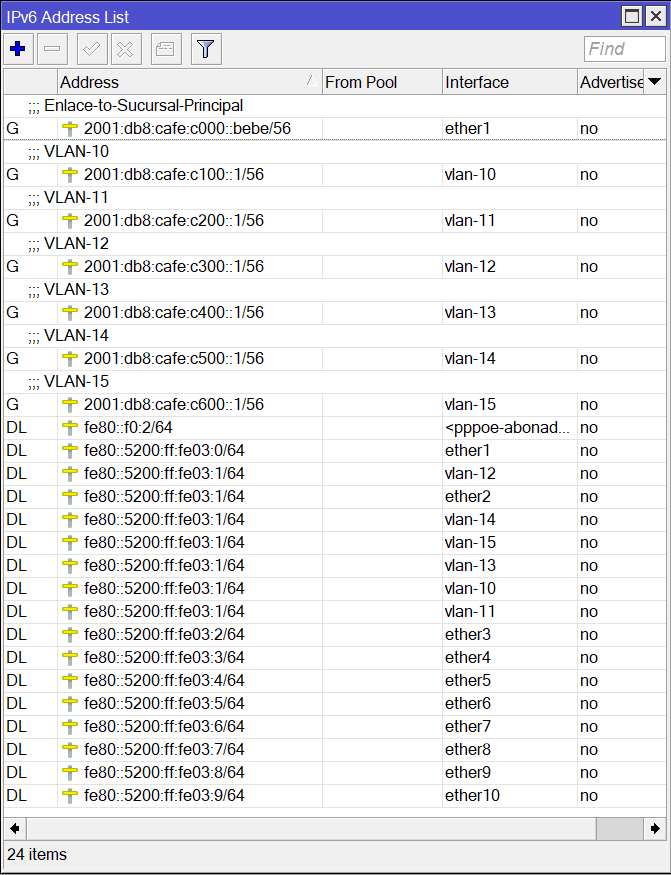Focus the Find search field
The image size is (671, 875).
point(623,49)
